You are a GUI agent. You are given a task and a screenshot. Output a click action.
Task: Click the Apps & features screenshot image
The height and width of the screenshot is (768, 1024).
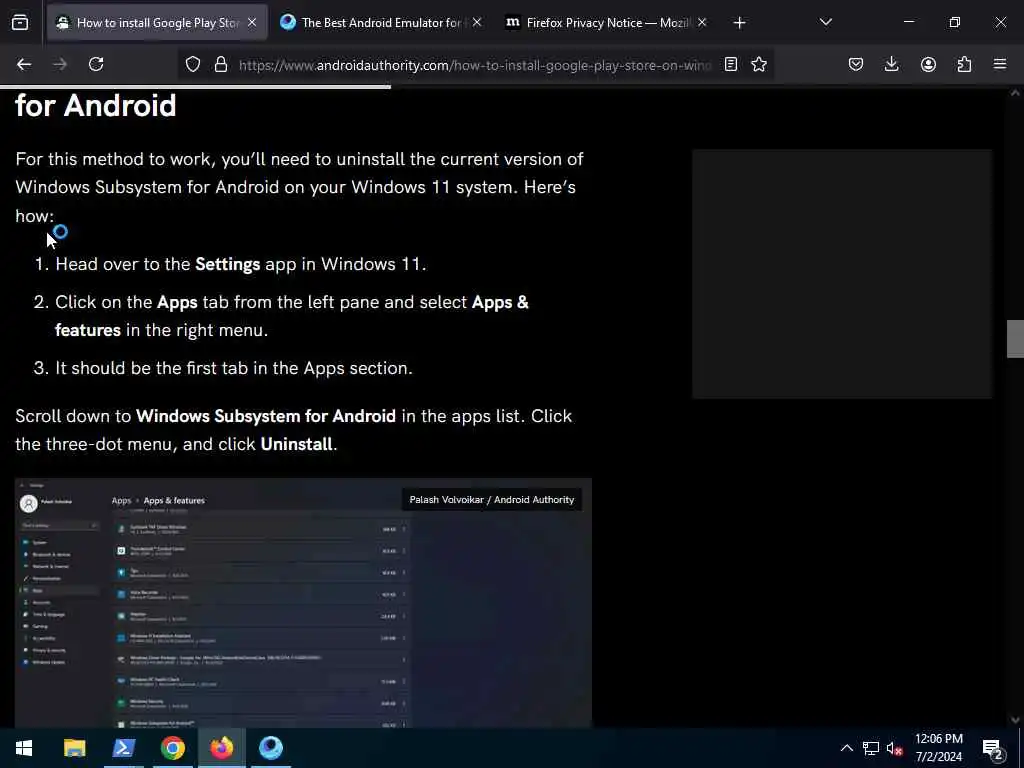[x=303, y=603]
